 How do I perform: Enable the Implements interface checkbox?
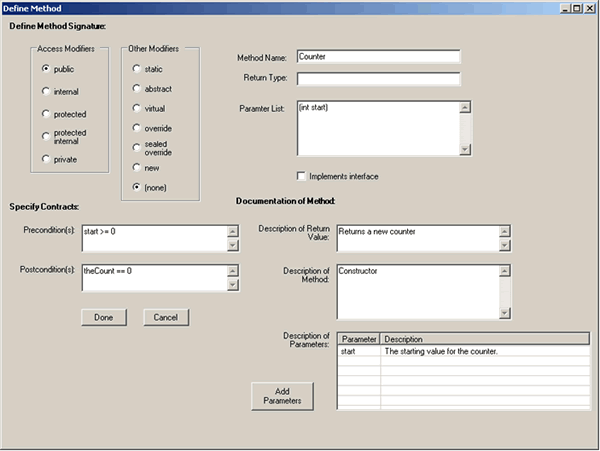coord(302,176)
